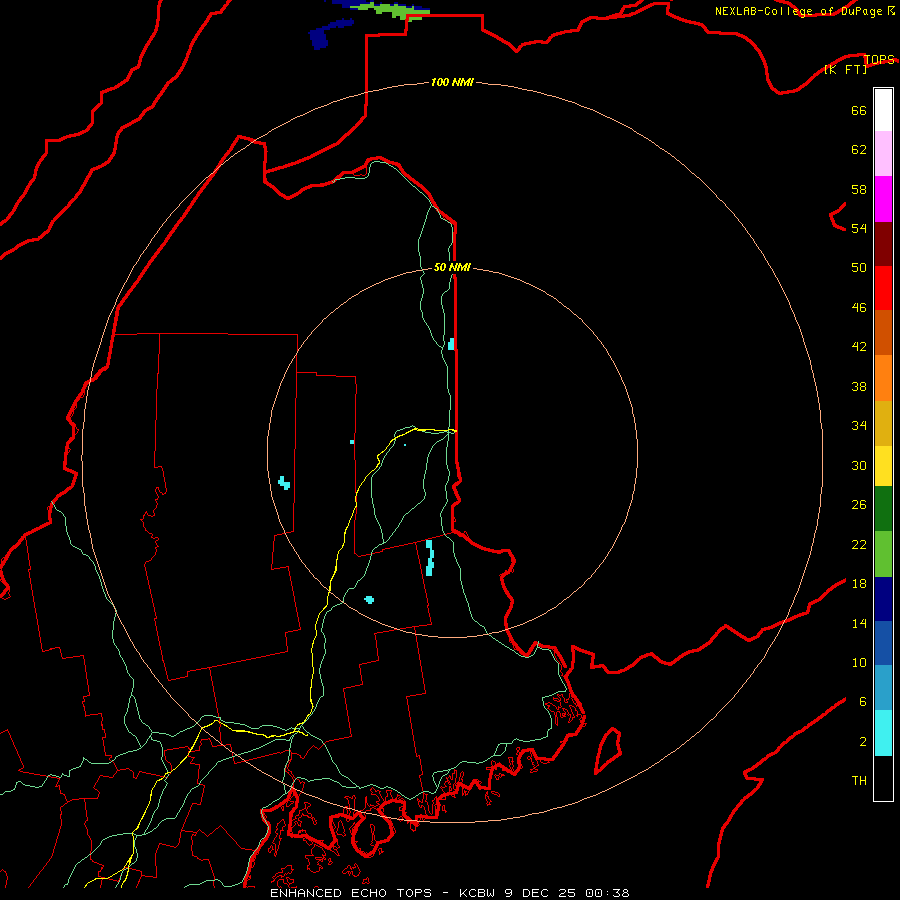This screenshot has width=900, height=900.
Task: Click the light blue 6-10 kft swatch
Action: (x=883, y=687)
